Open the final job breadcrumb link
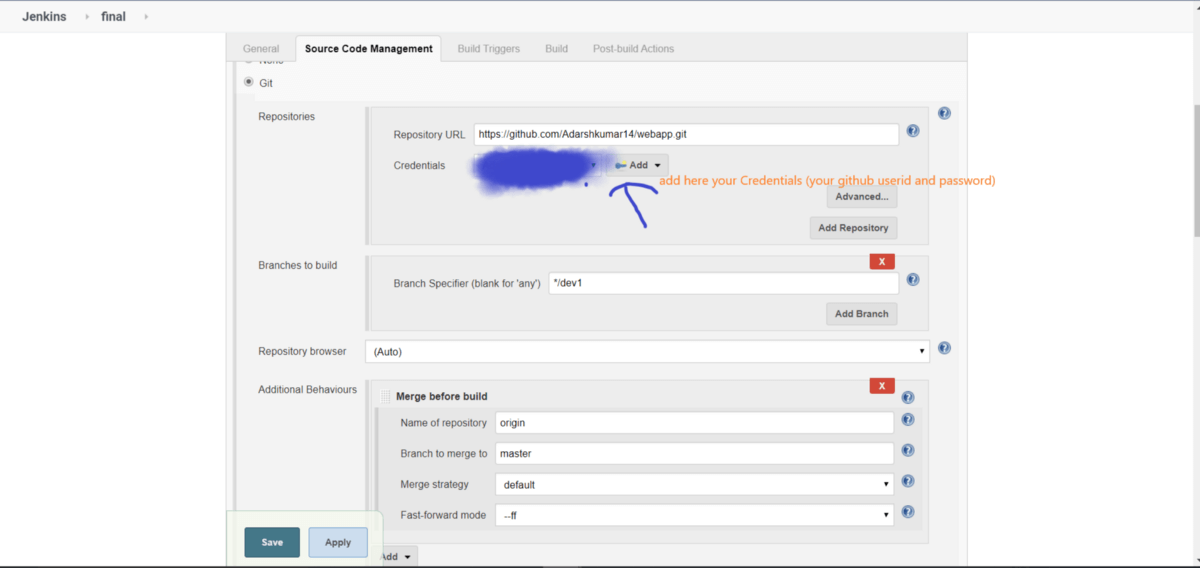Viewport: 1200px width, 568px height. click(114, 16)
